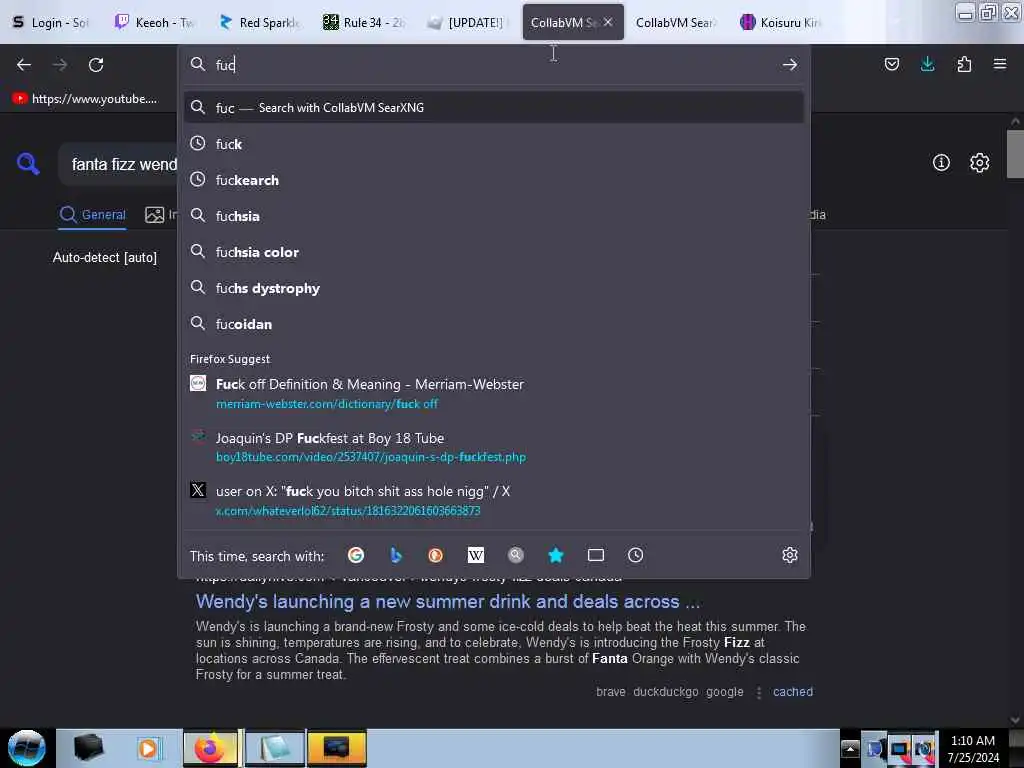Open the three-dot menu beside cached
This screenshot has height=768, width=1024.
pos(758,692)
